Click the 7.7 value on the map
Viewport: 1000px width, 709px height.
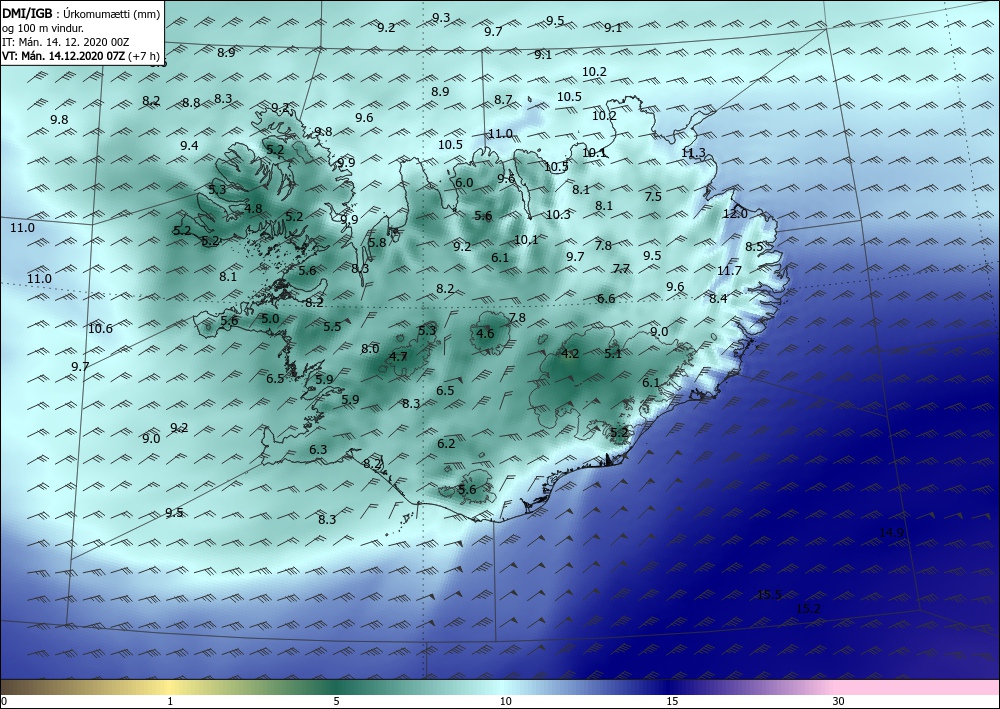tap(621, 268)
